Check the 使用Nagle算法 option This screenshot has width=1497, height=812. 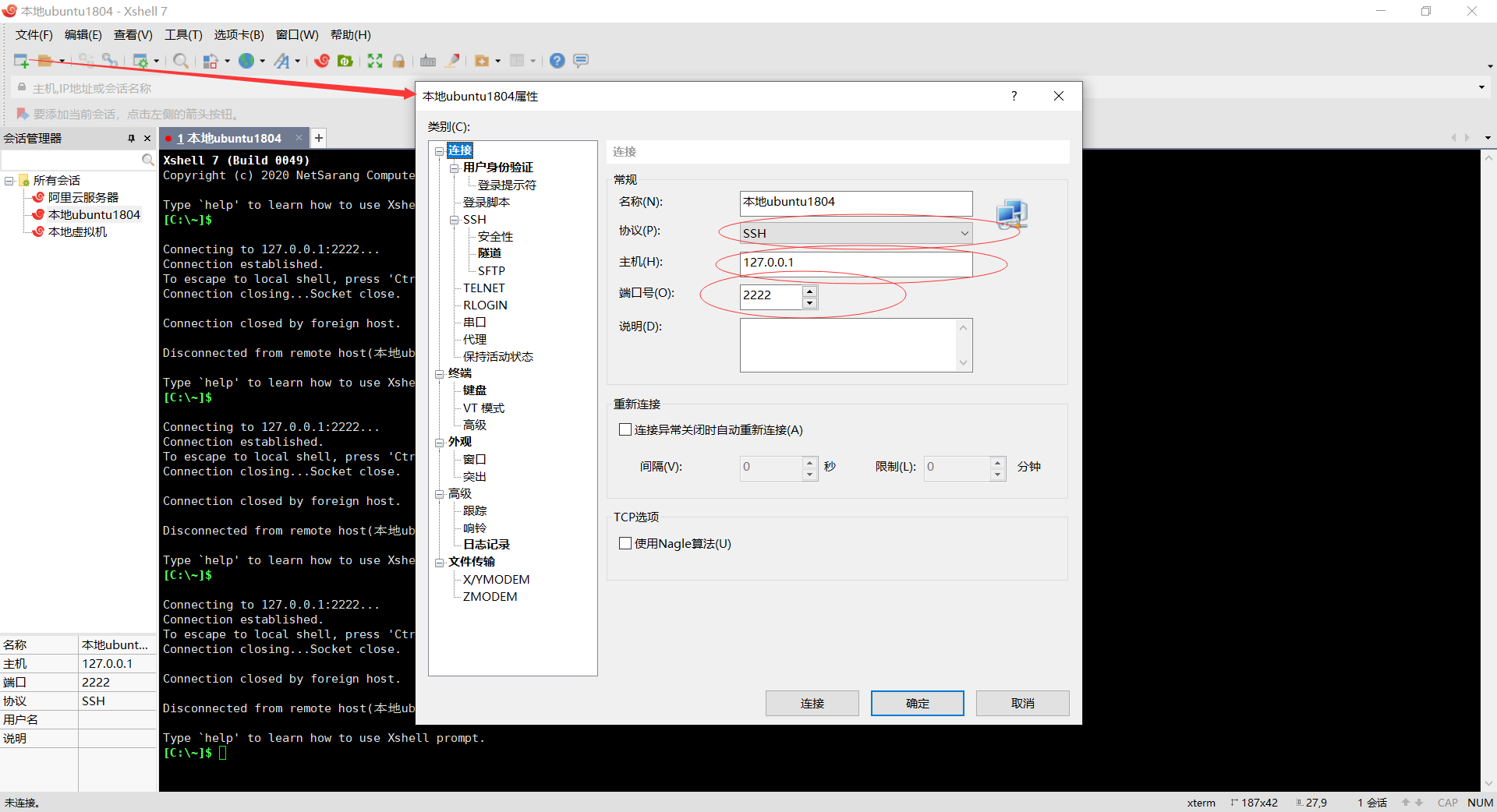(625, 543)
